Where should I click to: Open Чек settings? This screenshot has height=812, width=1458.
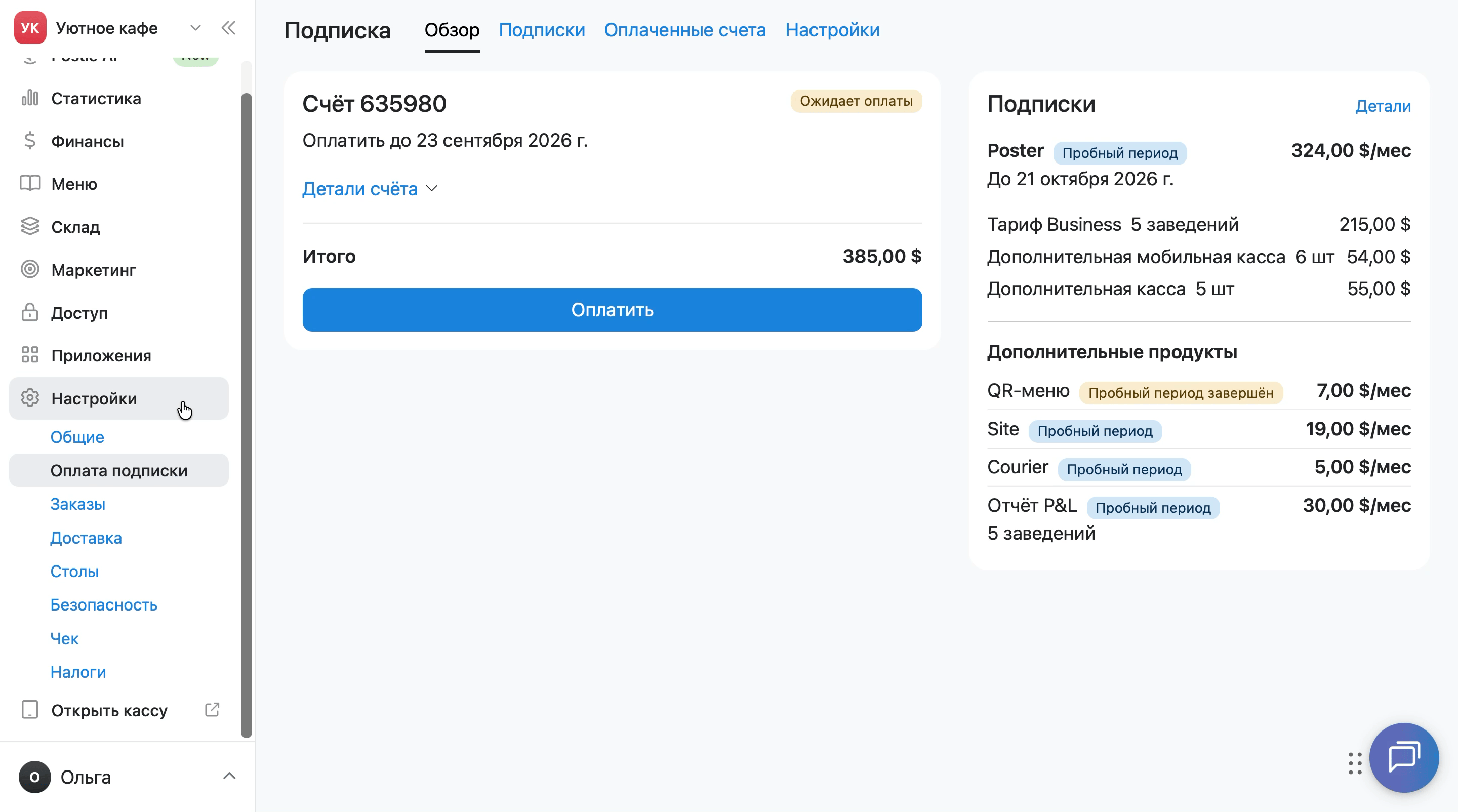[64, 638]
